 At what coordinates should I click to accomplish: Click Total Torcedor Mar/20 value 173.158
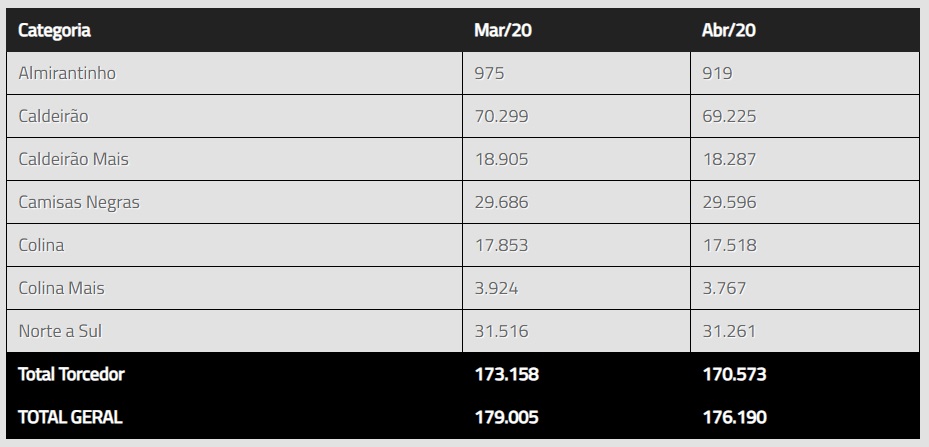[x=506, y=374]
